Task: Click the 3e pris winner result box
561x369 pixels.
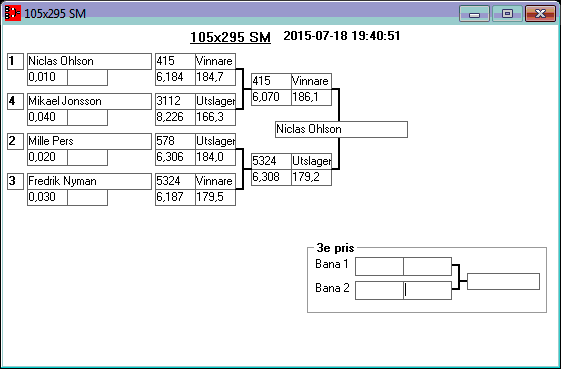Action: click(x=503, y=282)
